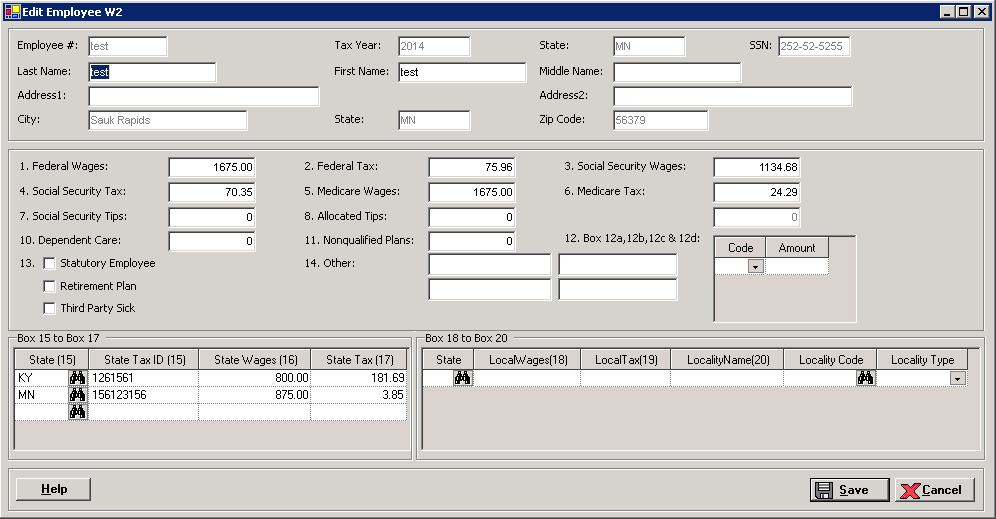Enable the Retirement Plan checkbox

pos(49,286)
